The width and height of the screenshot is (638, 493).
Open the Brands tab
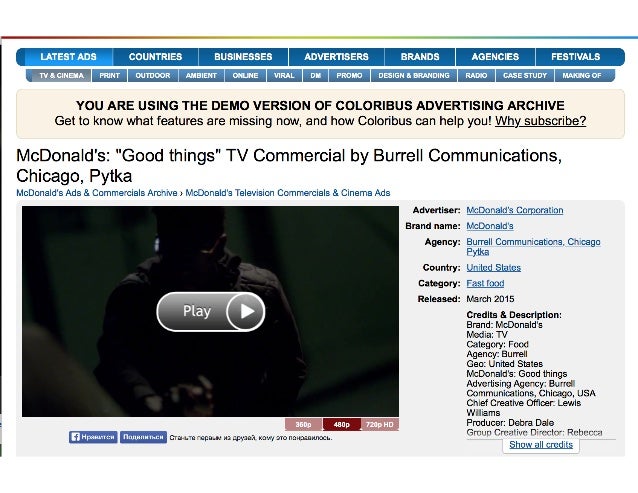(420, 57)
